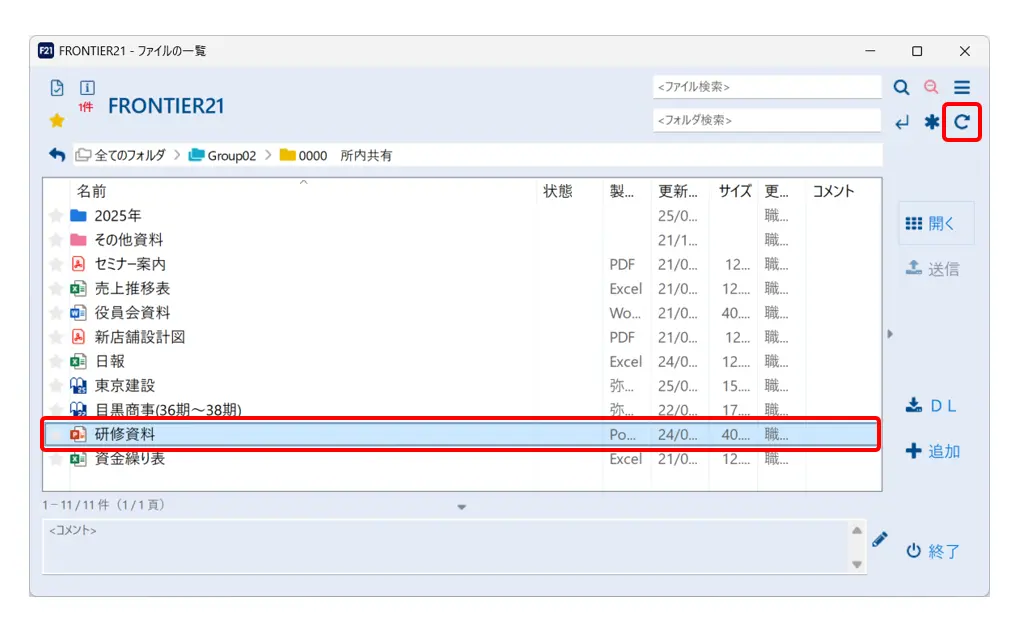Click the pencil edit comment icon
Viewport: 1022px width, 626px height.
[879, 539]
